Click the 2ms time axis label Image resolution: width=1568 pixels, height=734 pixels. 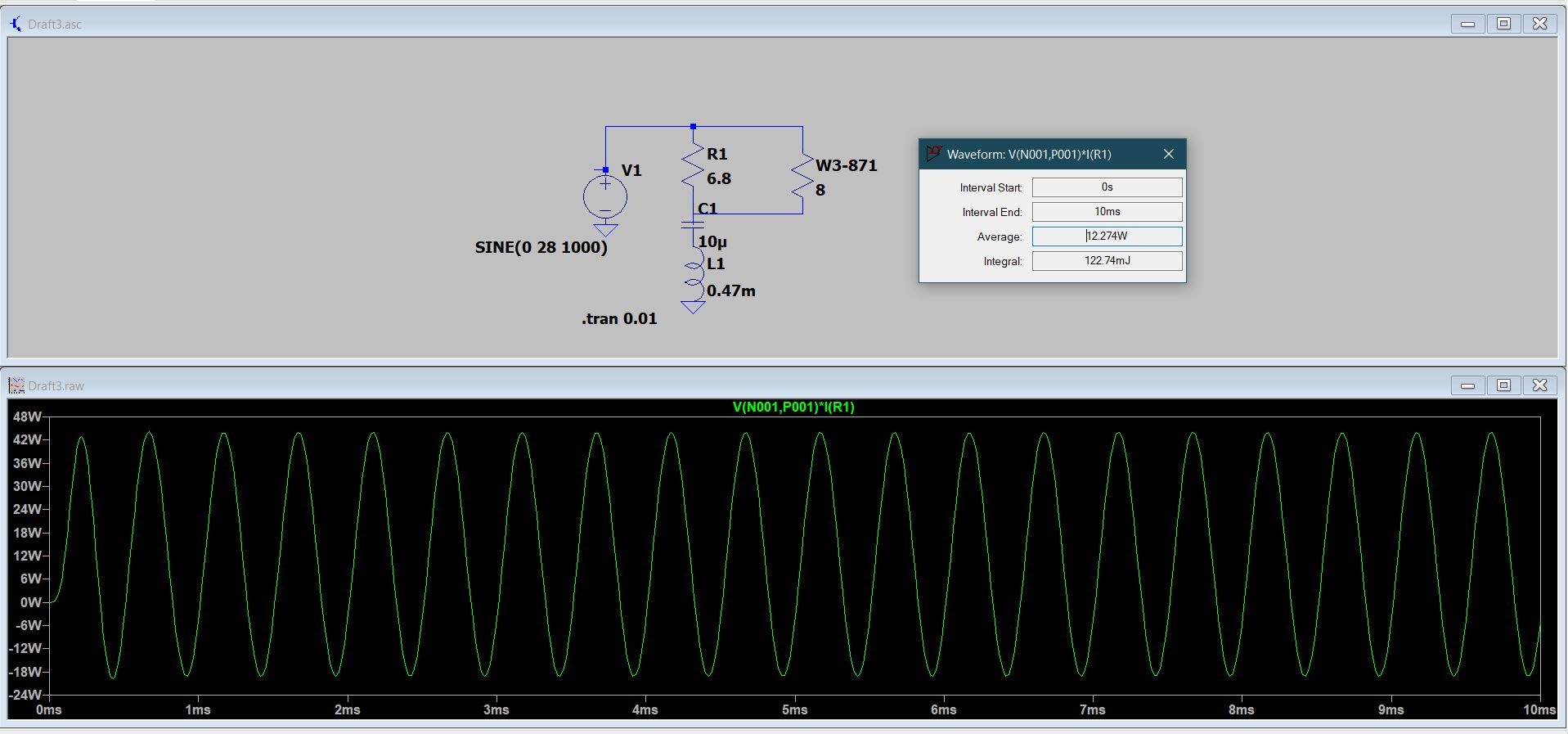tap(348, 709)
